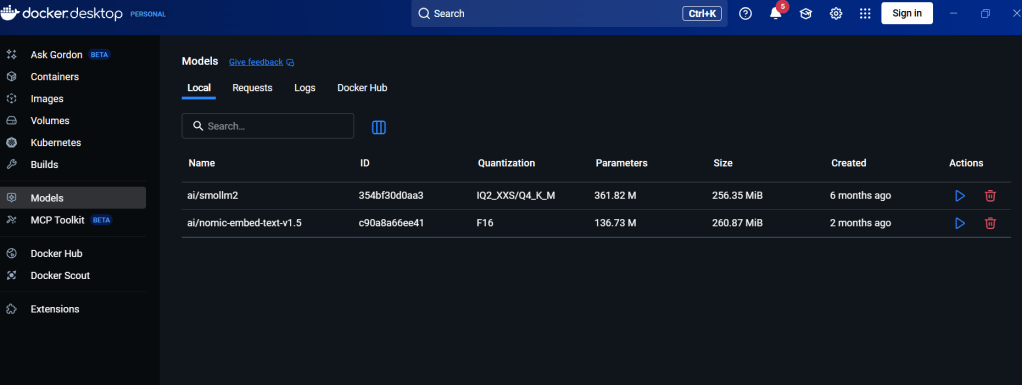Click the 256.35 MiB size value
1022x385 pixels.
pyautogui.click(x=737, y=195)
